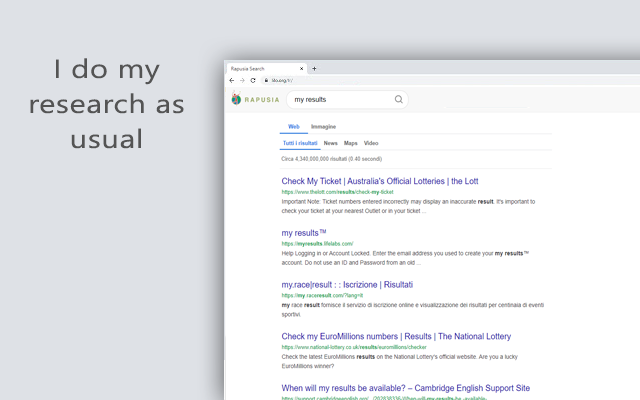Click the browser forward arrow
The image size is (640, 400).
tap(242, 80)
